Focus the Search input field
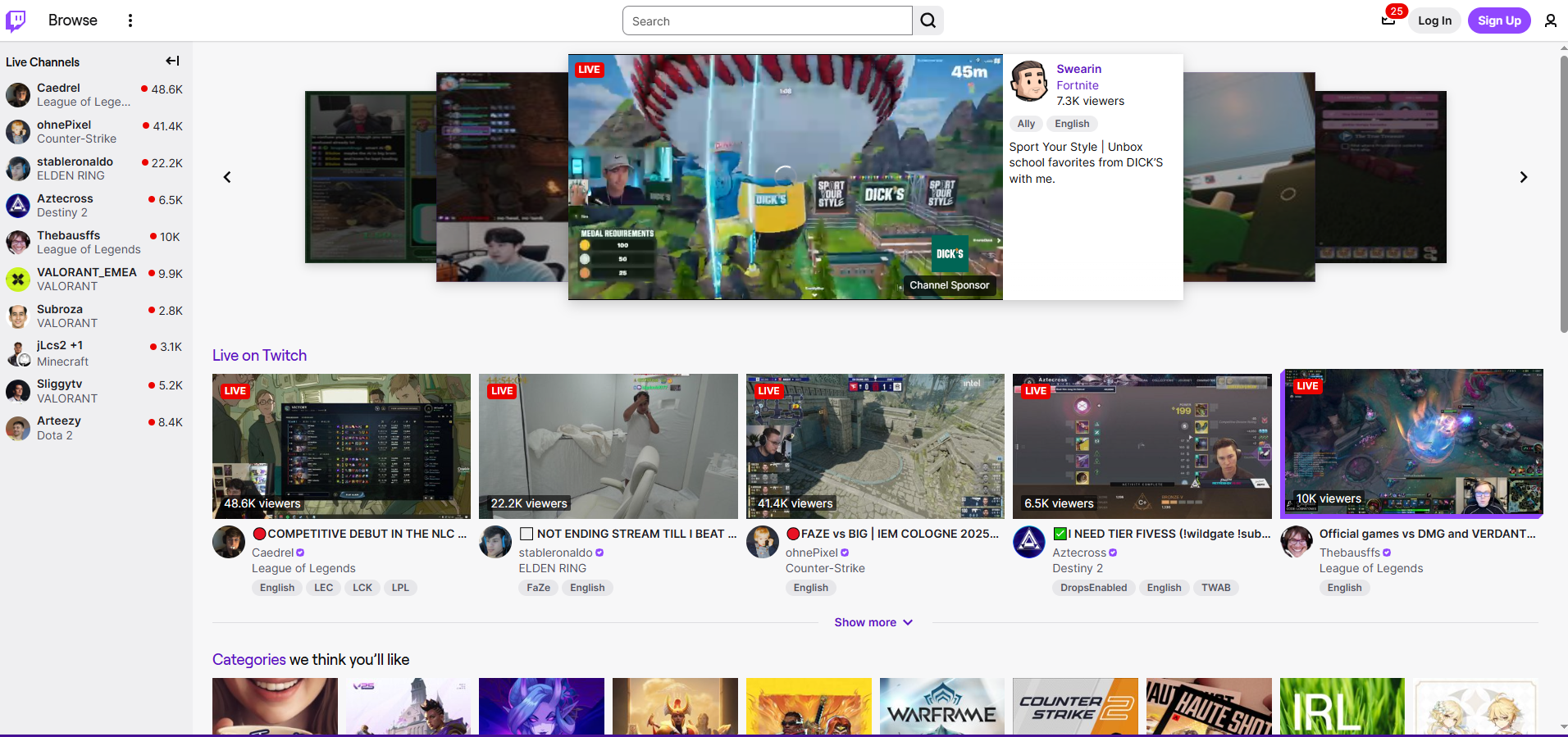Viewport: 1568px width, 737px height. [768, 20]
